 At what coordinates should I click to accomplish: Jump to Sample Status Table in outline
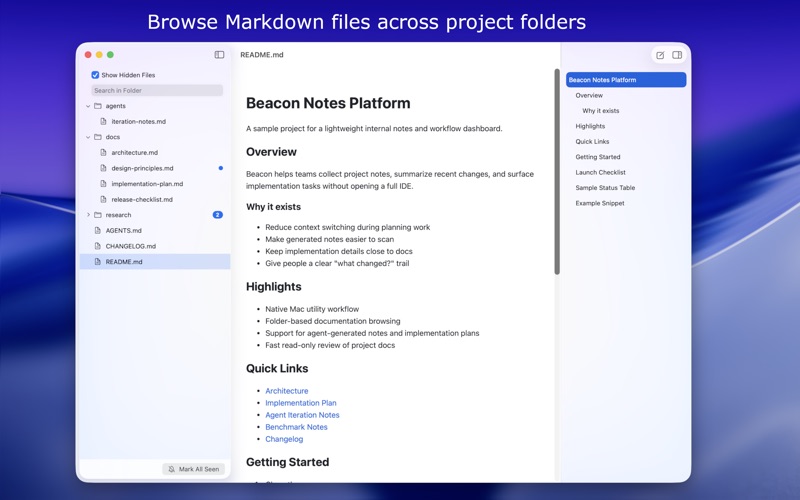tap(605, 188)
